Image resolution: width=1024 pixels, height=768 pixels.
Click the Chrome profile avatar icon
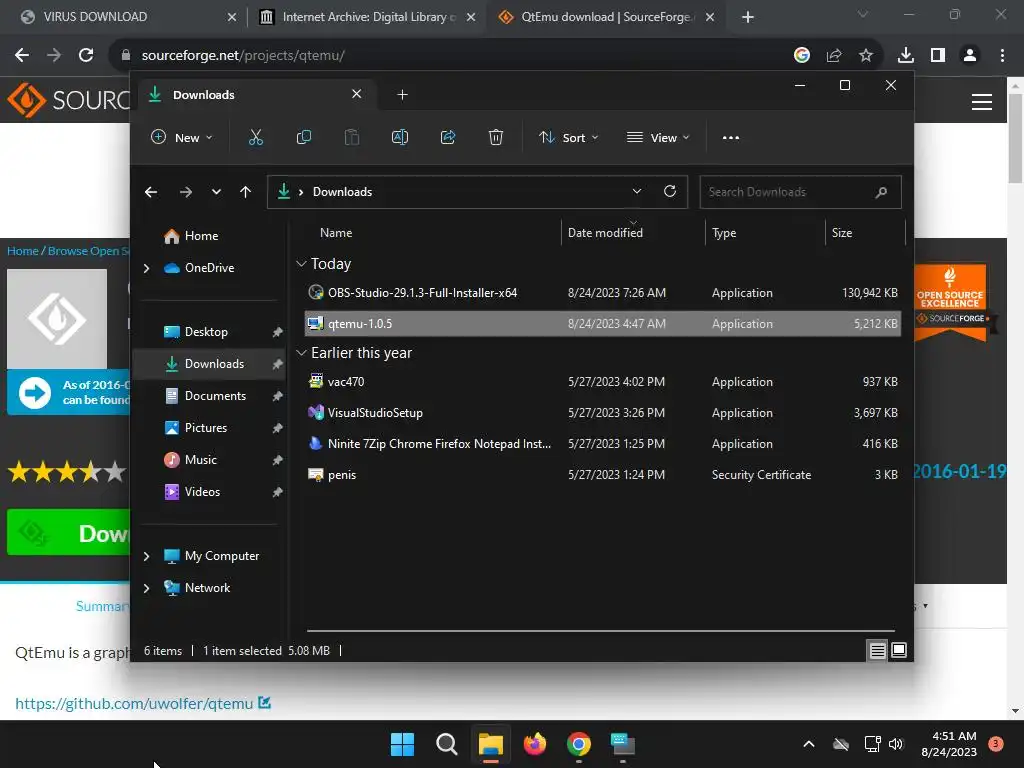pos(970,55)
